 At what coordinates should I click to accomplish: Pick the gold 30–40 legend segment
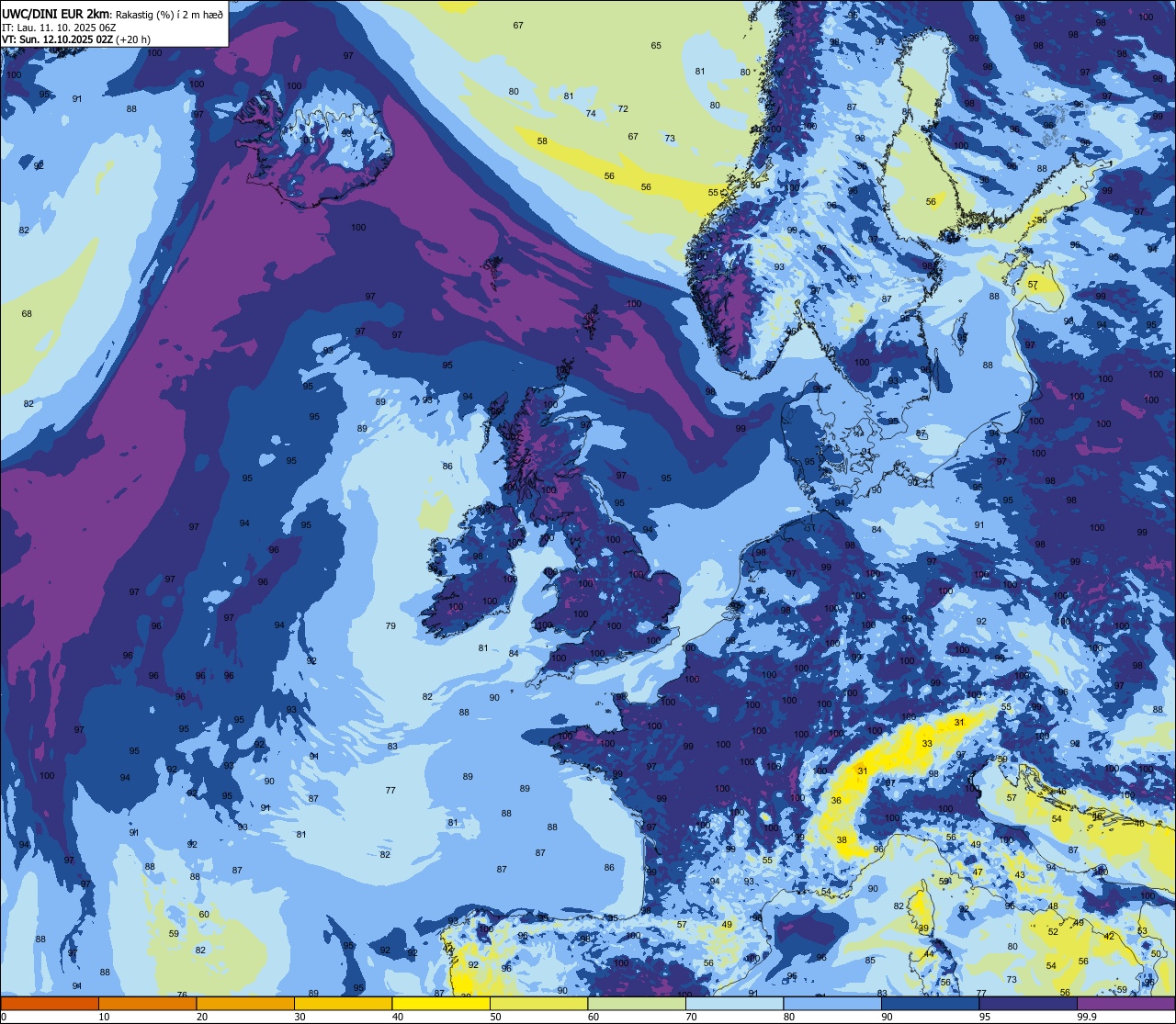[343, 1003]
